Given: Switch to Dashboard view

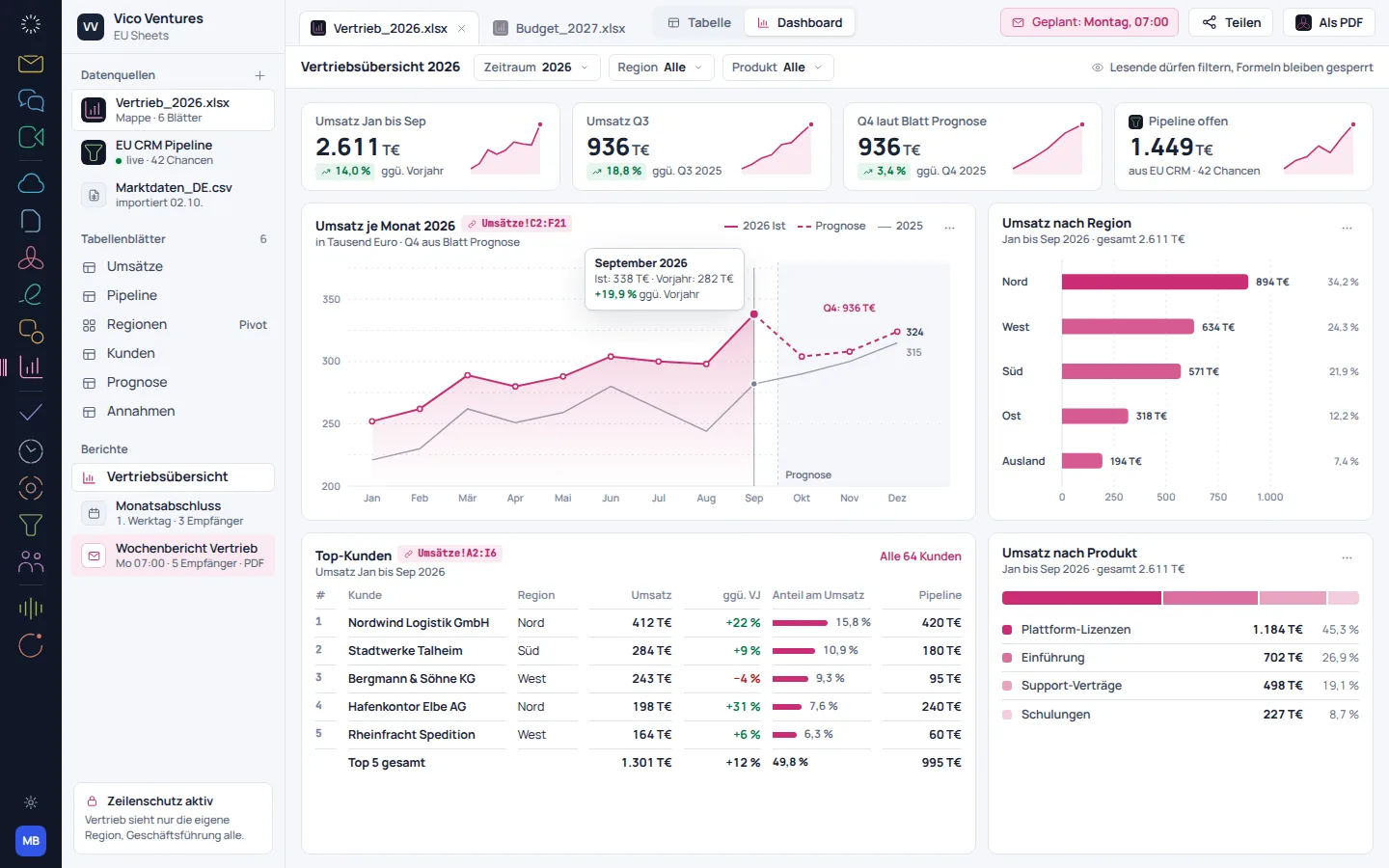Looking at the screenshot, I should (x=799, y=23).
